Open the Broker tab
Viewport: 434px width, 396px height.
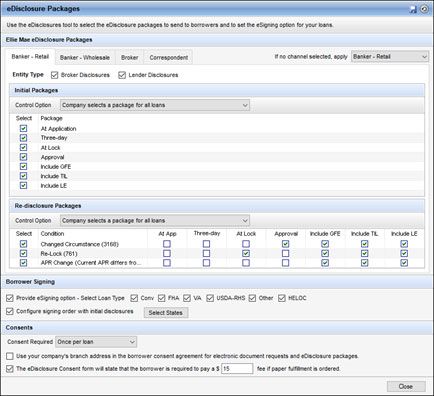point(129,57)
